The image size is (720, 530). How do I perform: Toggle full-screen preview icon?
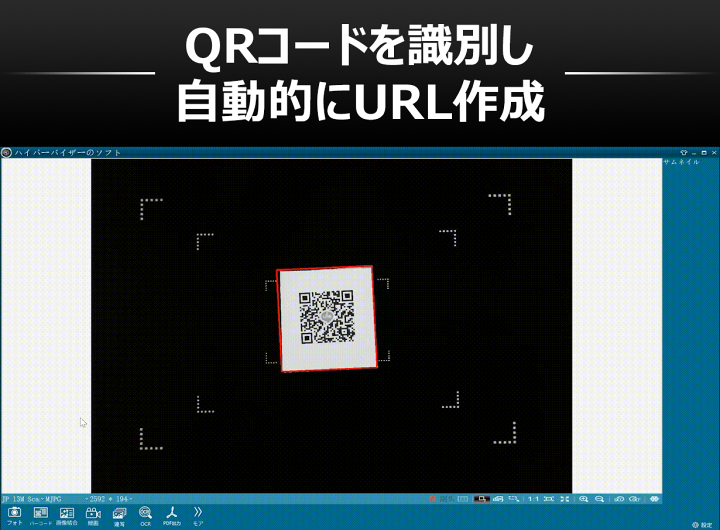coord(564,499)
